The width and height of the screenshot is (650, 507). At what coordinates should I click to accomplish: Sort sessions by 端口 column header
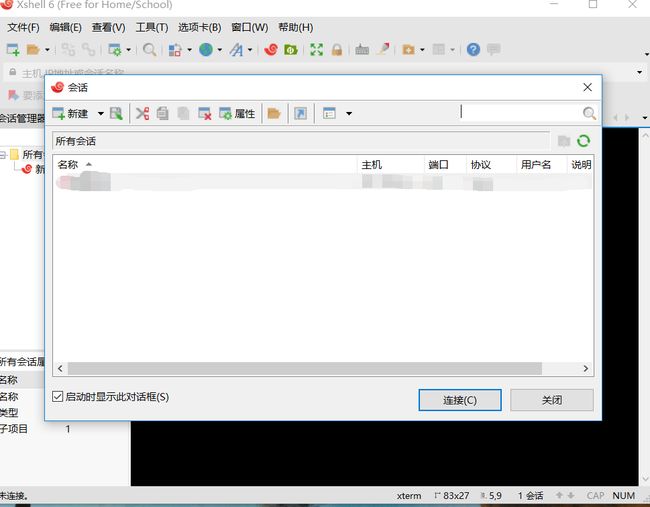pyautogui.click(x=445, y=165)
